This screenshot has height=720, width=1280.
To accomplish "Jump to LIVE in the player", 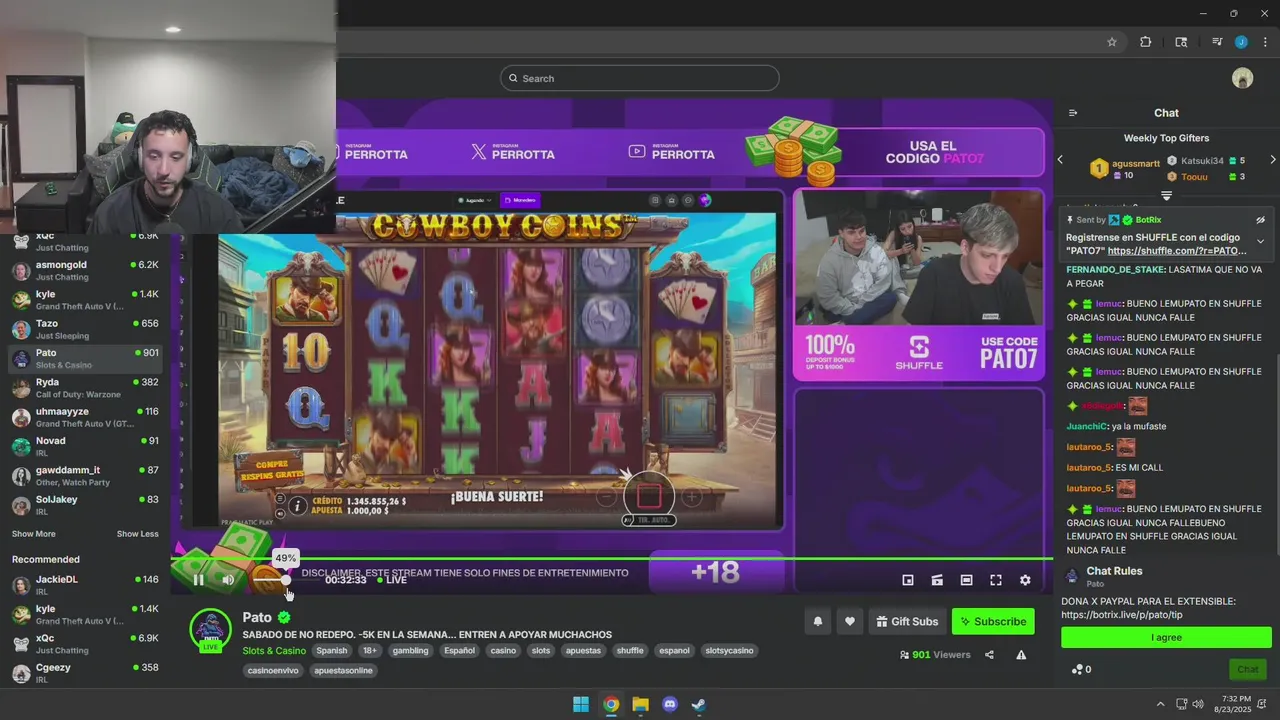I will pyautogui.click(x=392, y=580).
